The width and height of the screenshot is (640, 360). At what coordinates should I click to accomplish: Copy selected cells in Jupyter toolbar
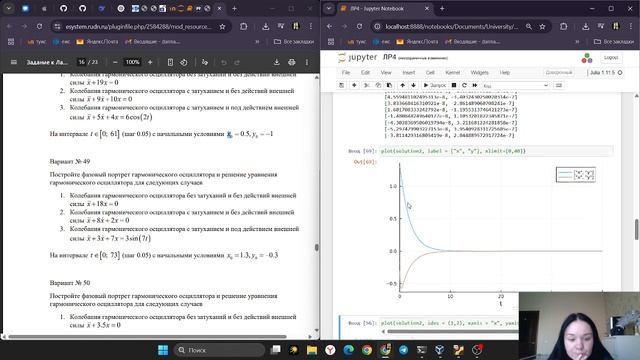(378, 85)
